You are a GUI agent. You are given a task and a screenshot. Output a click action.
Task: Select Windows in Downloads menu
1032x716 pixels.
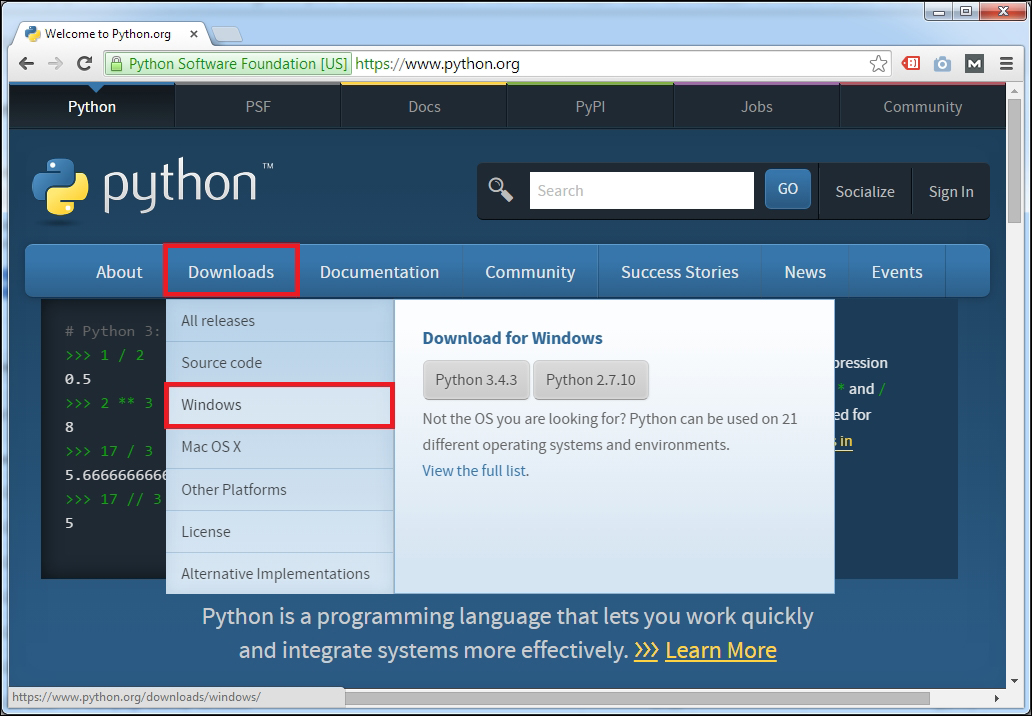(x=280, y=405)
